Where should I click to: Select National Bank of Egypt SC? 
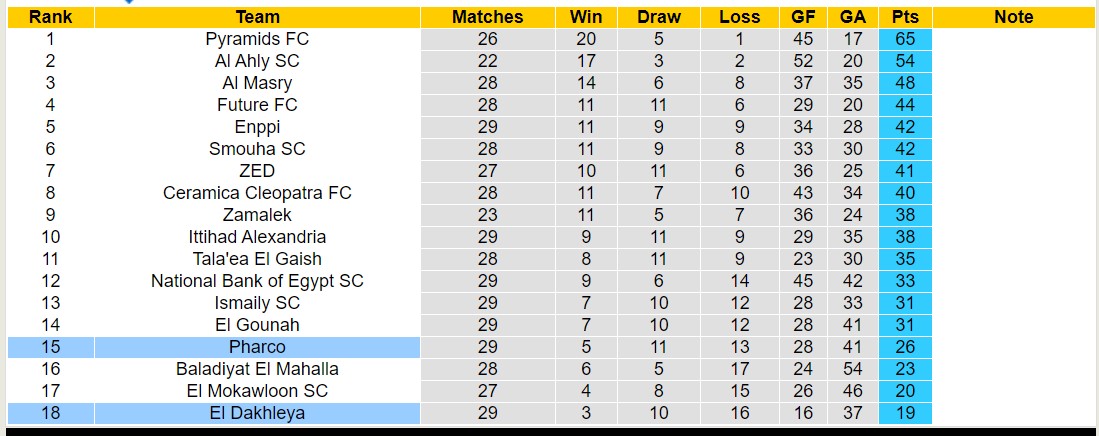[x=257, y=281]
